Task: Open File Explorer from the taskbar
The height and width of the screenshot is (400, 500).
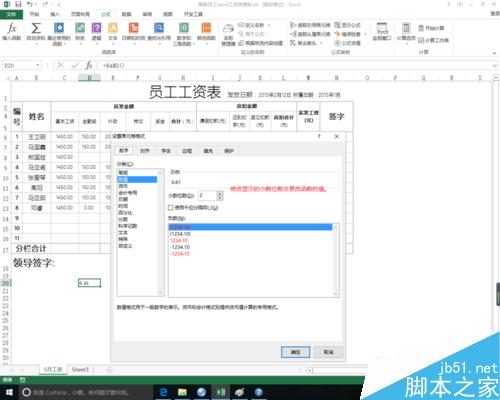Action: 182,392
